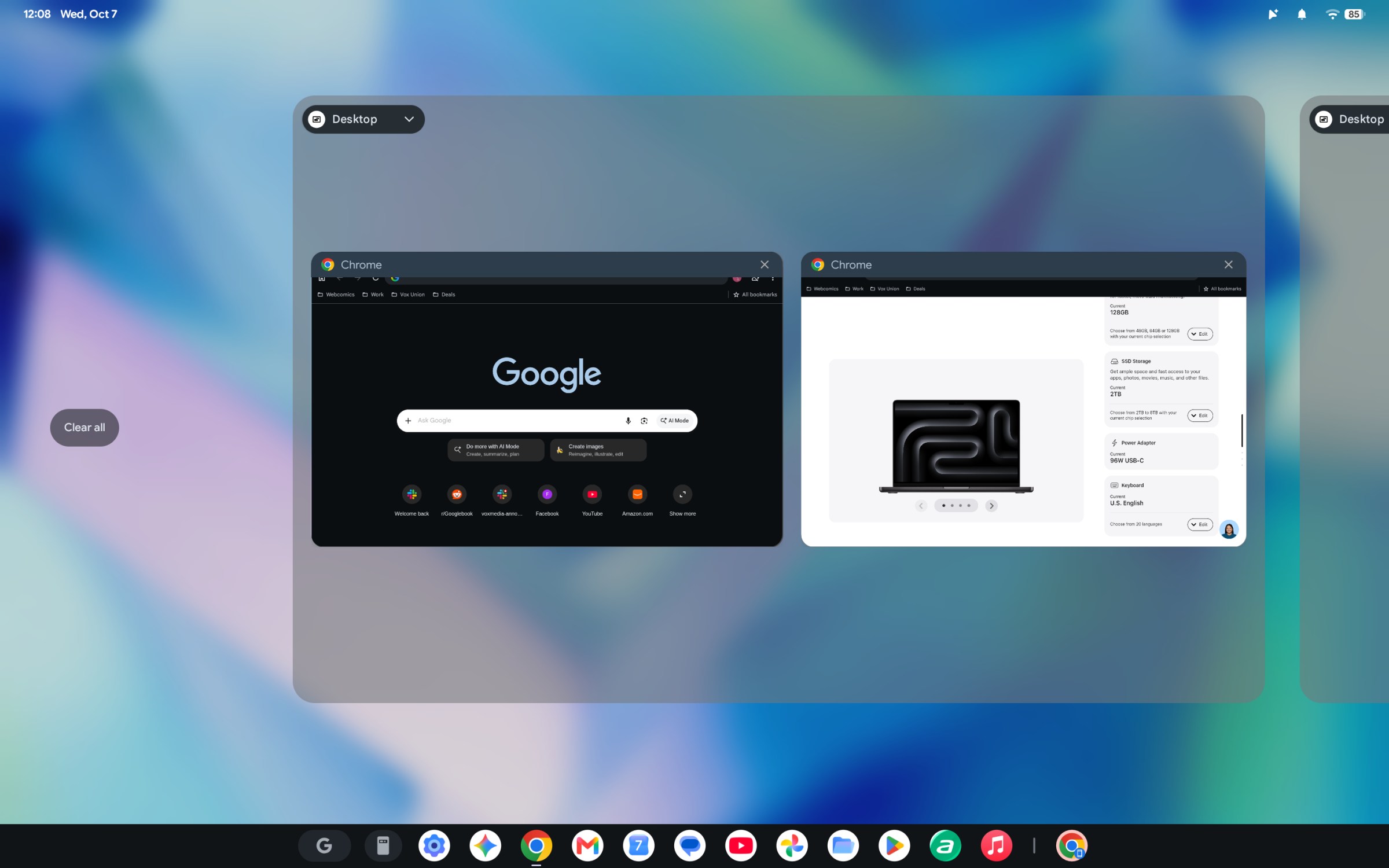Screen dimensions: 1389x868
Task: Open notification bell in status bar
Action: click(1302, 14)
